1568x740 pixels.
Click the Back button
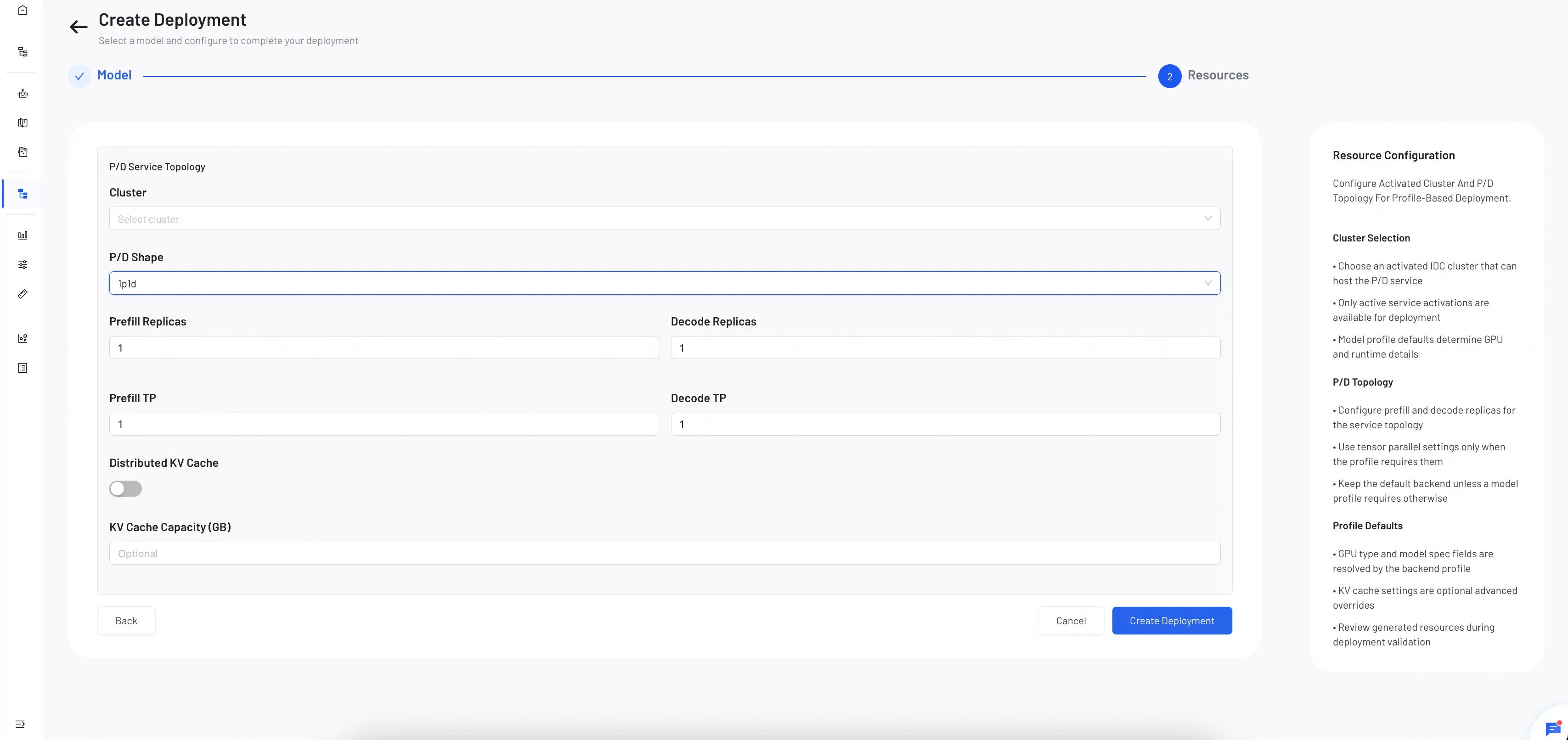point(126,621)
